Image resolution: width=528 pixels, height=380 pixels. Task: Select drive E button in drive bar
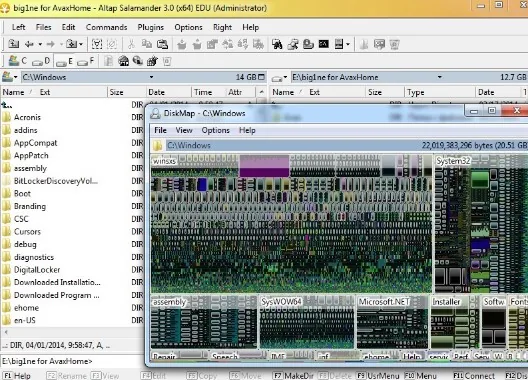pyautogui.click(x=64, y=61)
